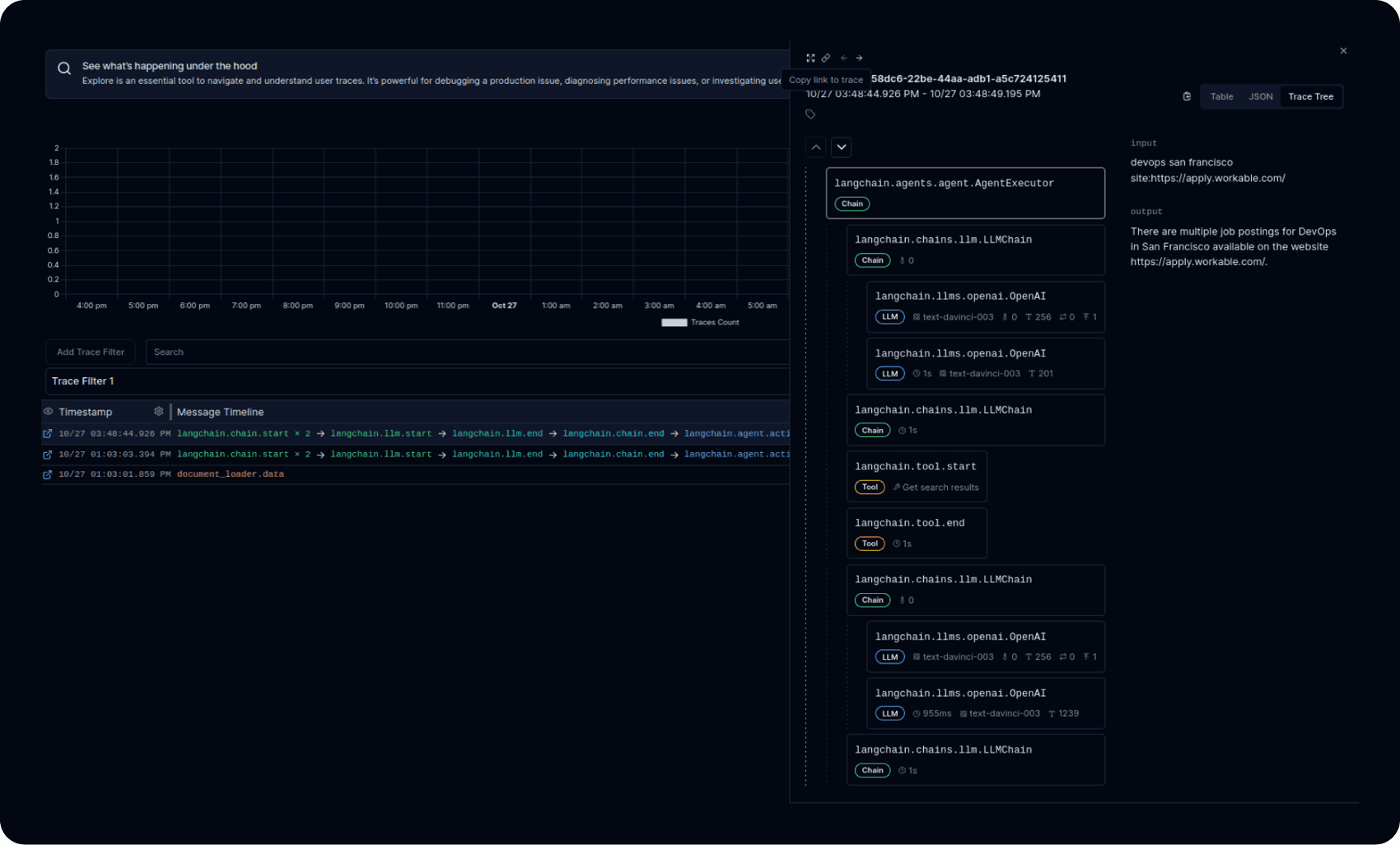
Task: Click LLM badge on 955ms OpenAI node
Action: click(x=889, y=714)
